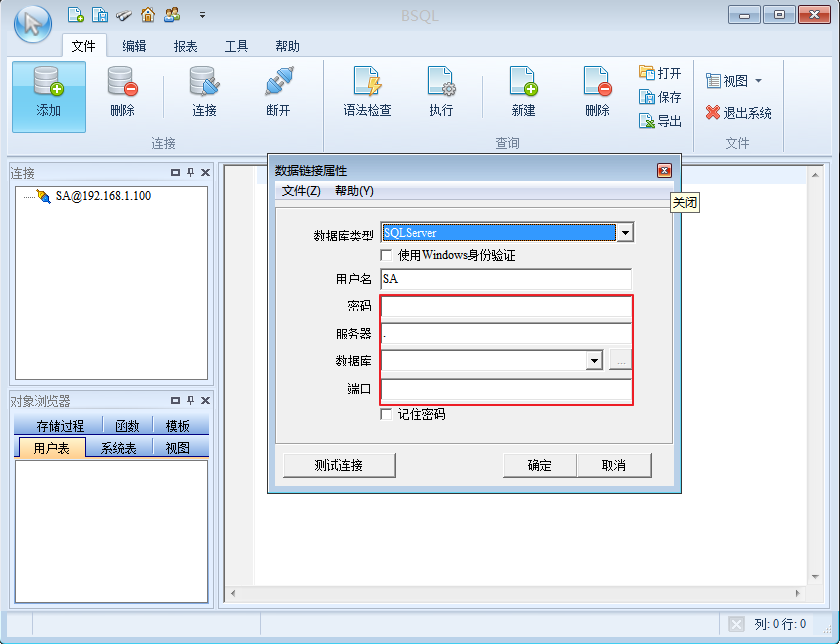
Task: Open 文件(Z) menu in dialog
Action: click(x=301, y=191)
